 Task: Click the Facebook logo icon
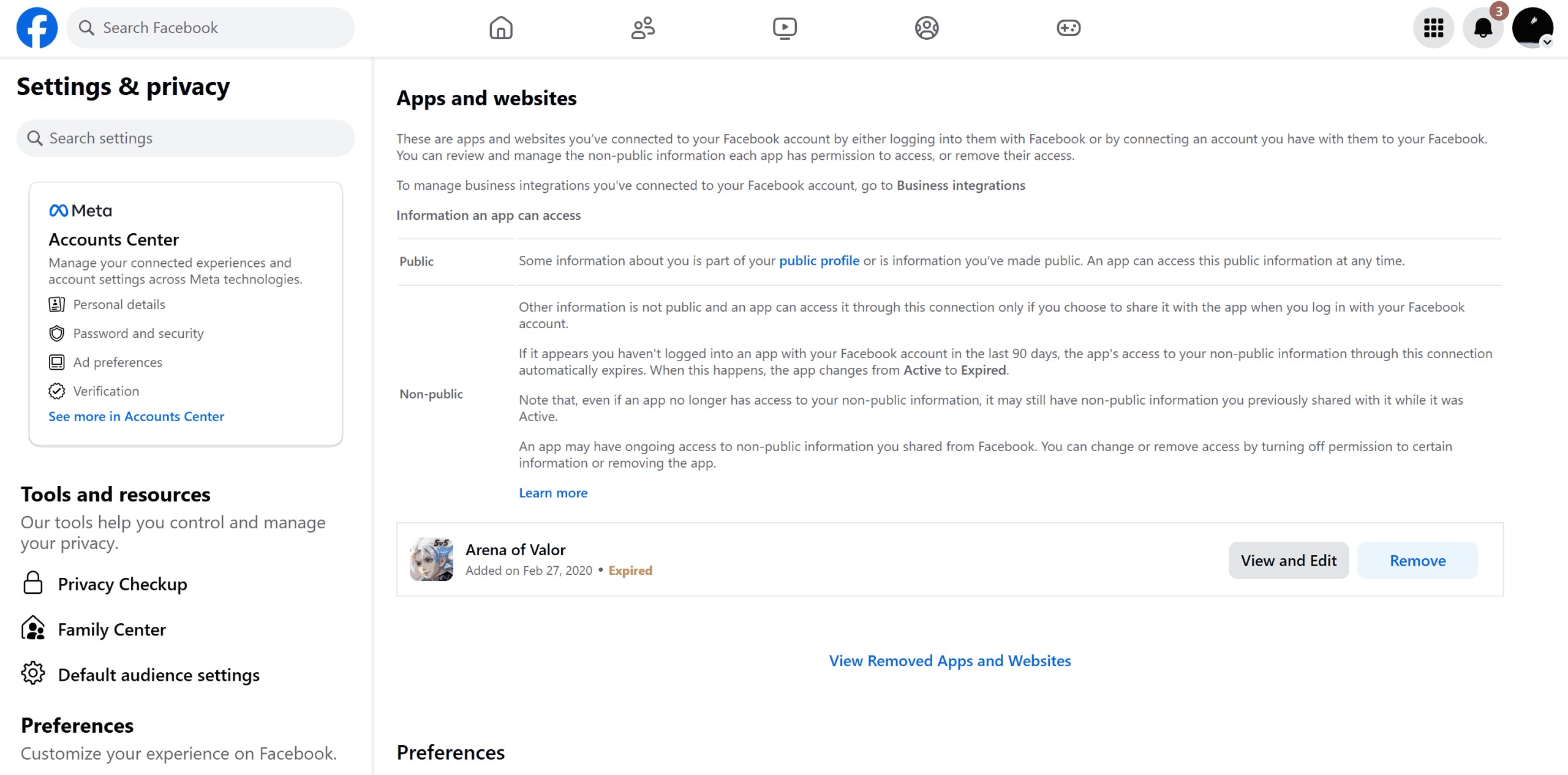coord(37,28)
